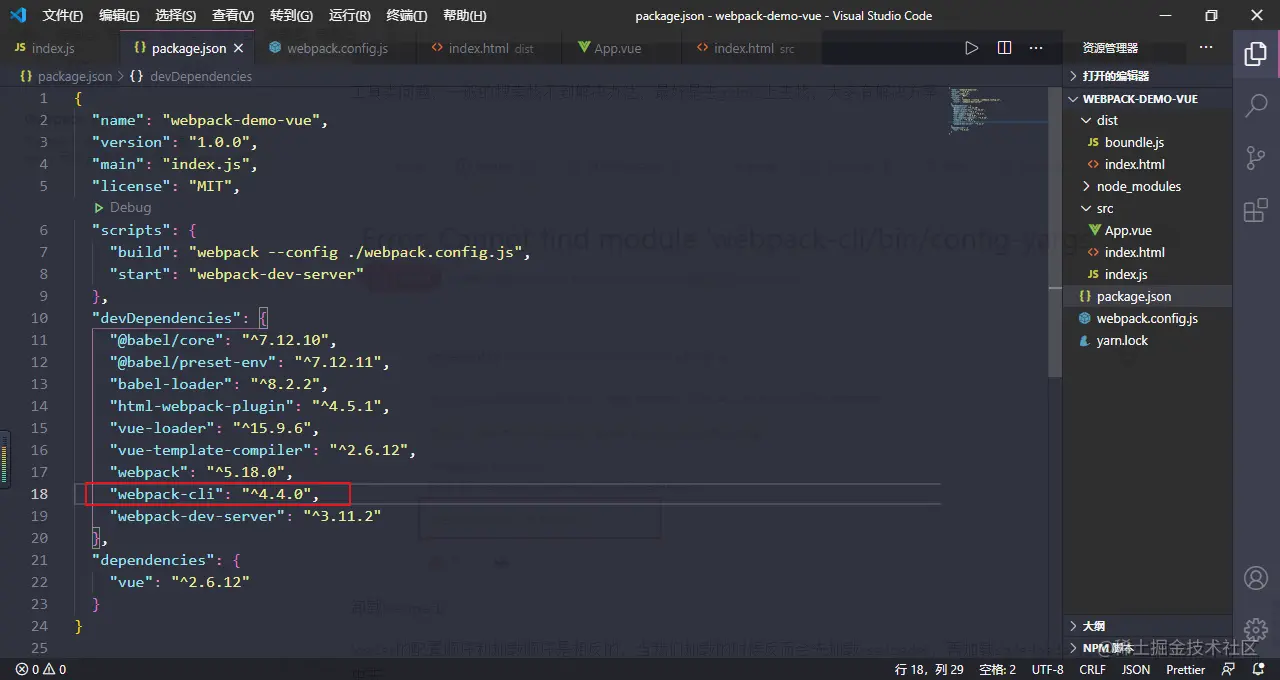Open the Explorer activity bar icon
Screen dimensions: 1280x680
1256,54
